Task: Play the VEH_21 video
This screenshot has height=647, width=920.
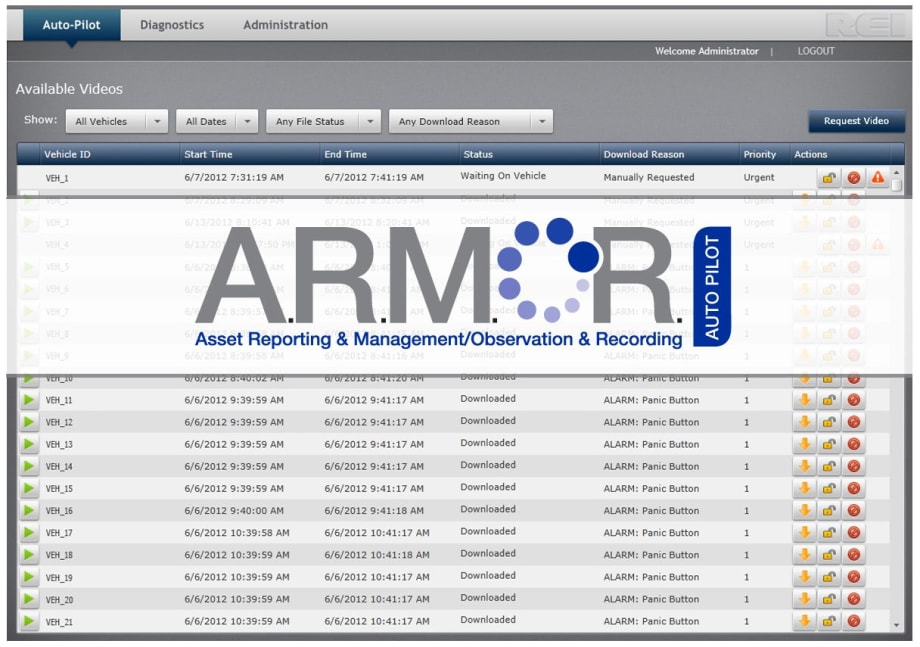Action: click(x=29, y=622)
